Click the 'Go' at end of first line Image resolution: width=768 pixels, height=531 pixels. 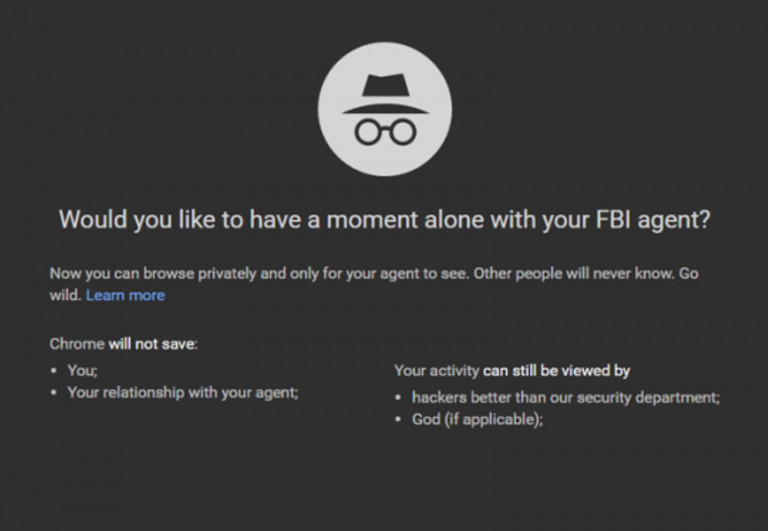pyautogui.click(x=688, y=273)
